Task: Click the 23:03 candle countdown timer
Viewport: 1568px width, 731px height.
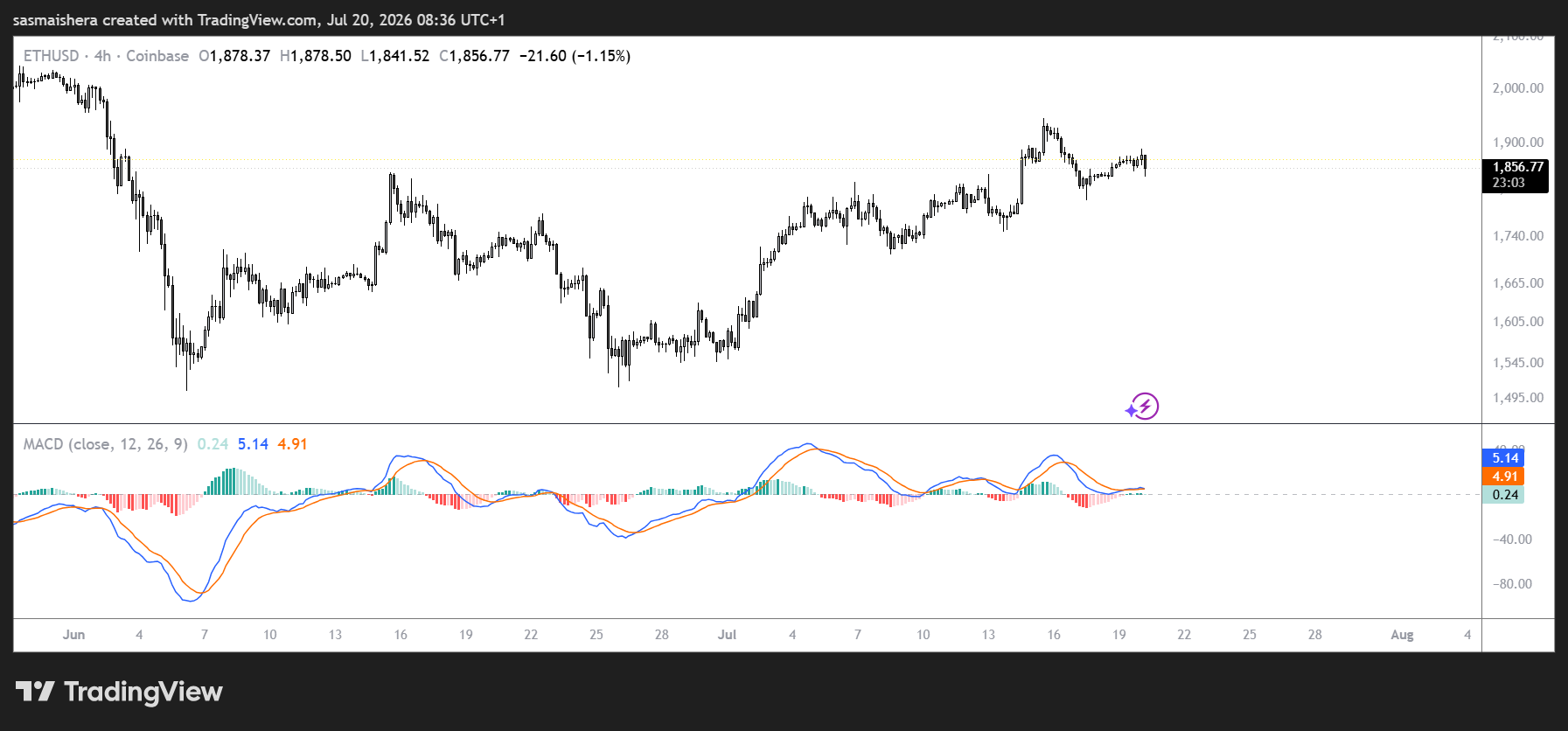Action: tap(1509, 183)
